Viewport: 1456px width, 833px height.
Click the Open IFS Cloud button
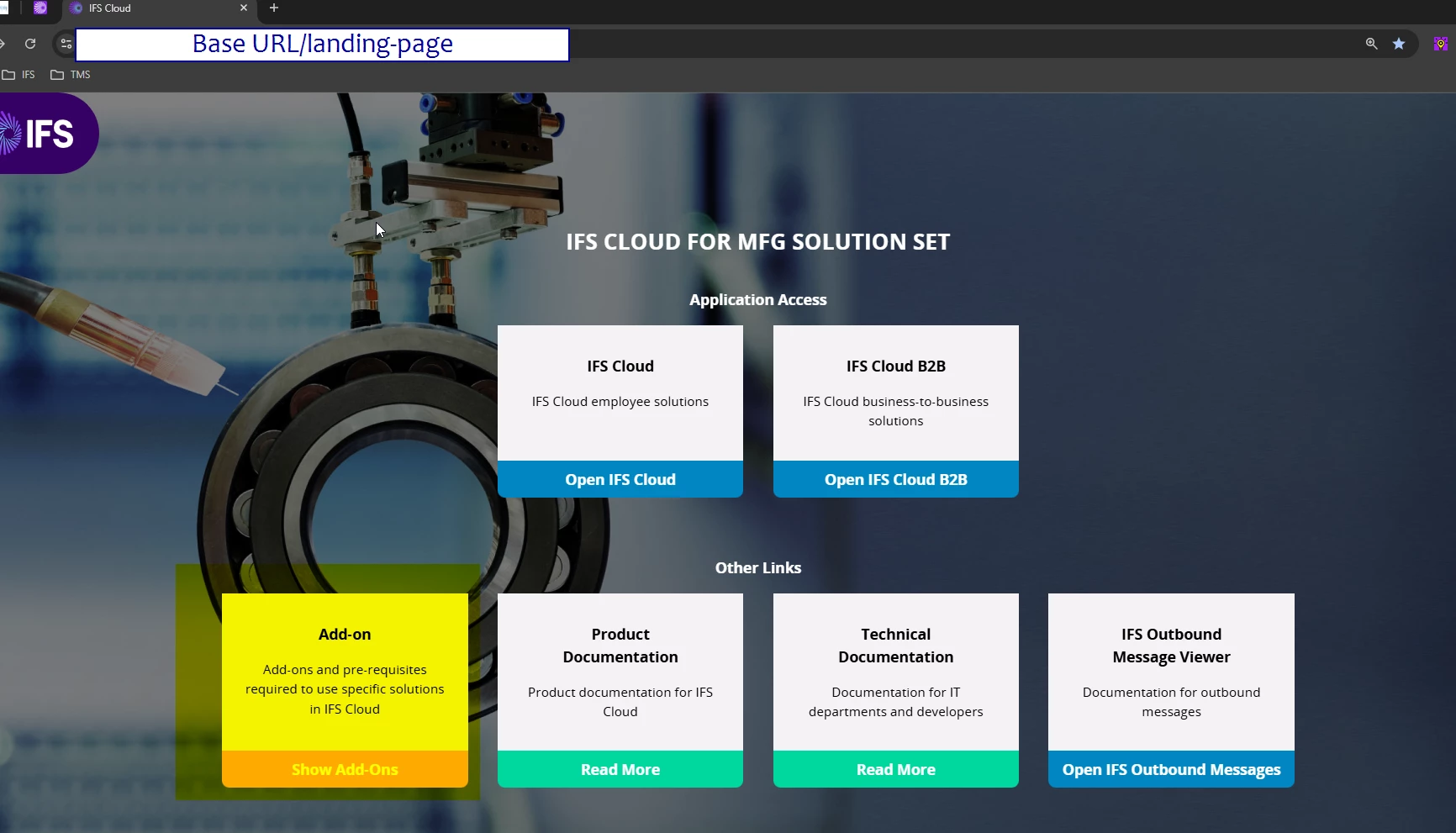(x=620, y=479)
